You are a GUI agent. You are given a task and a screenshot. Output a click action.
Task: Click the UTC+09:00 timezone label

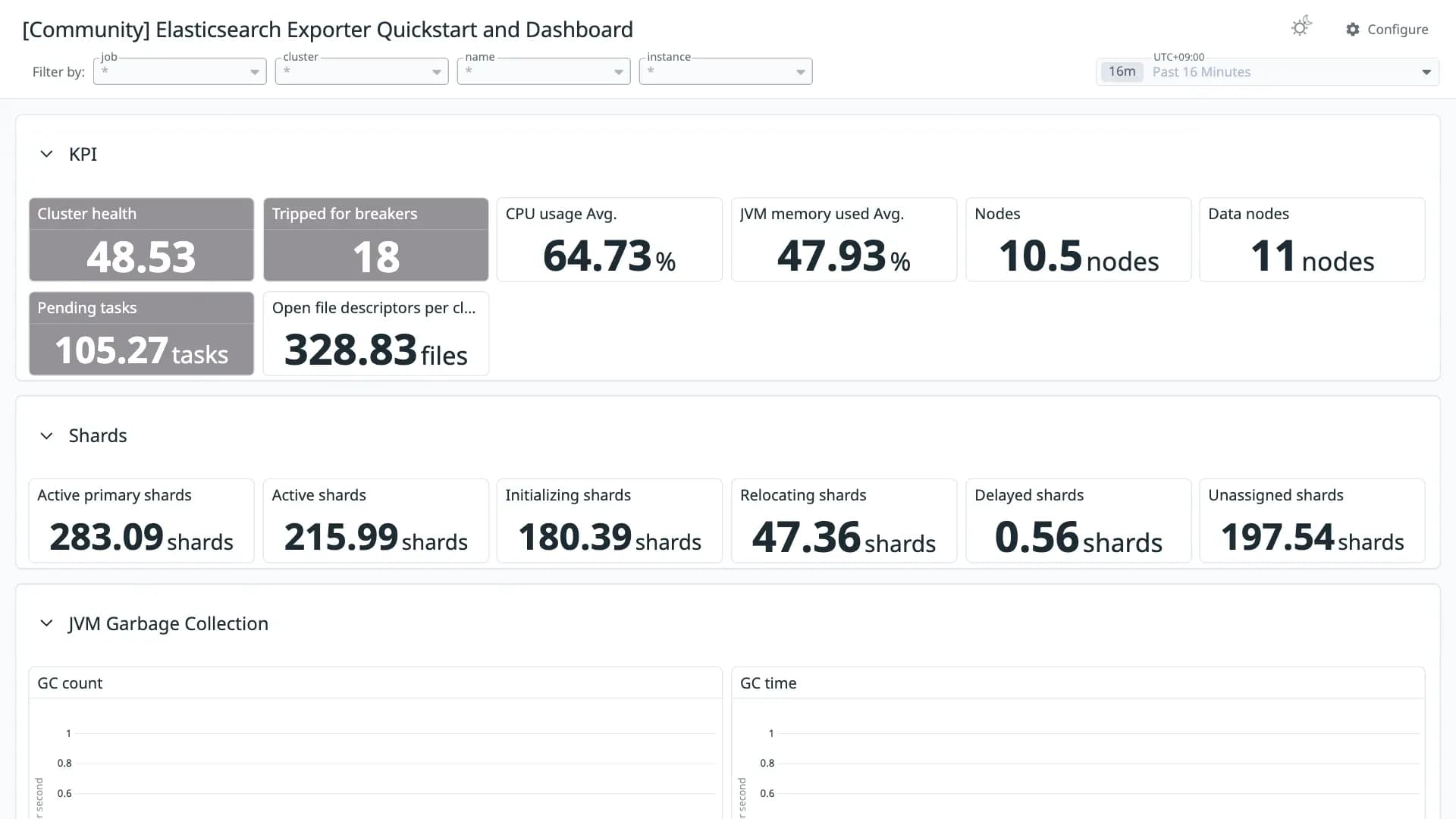1178,57
